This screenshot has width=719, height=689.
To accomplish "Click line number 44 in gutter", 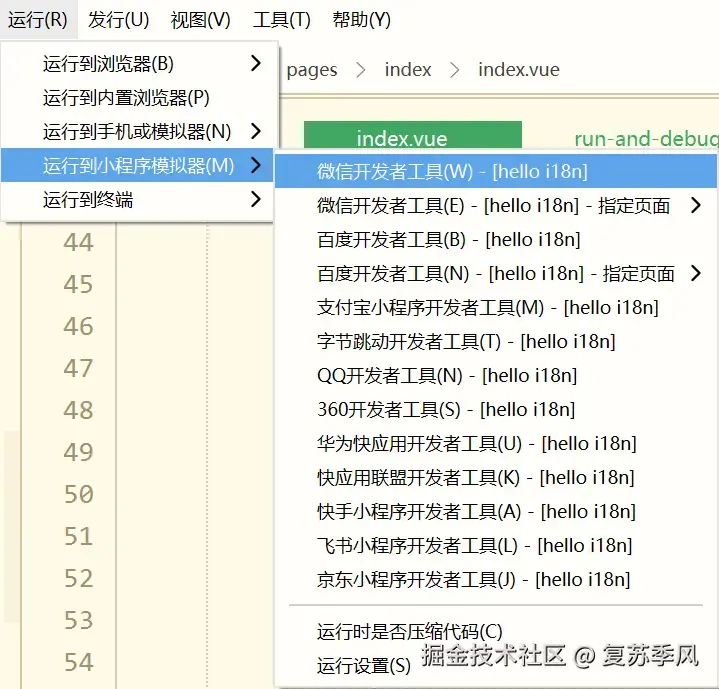I will (x=78, y=242).
